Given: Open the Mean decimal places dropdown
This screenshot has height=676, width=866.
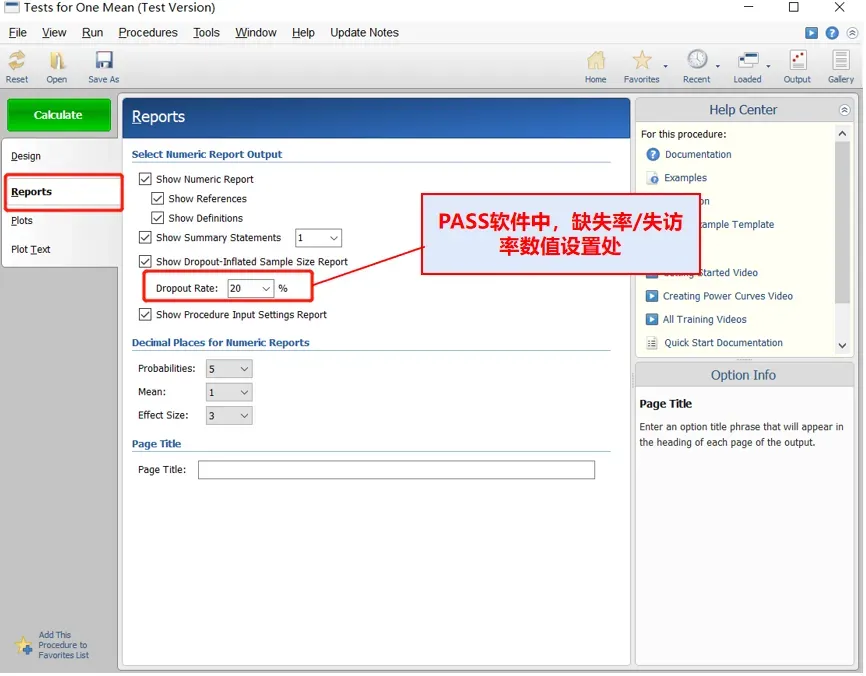Looking at the screenshot, I should tap(245, 393).
